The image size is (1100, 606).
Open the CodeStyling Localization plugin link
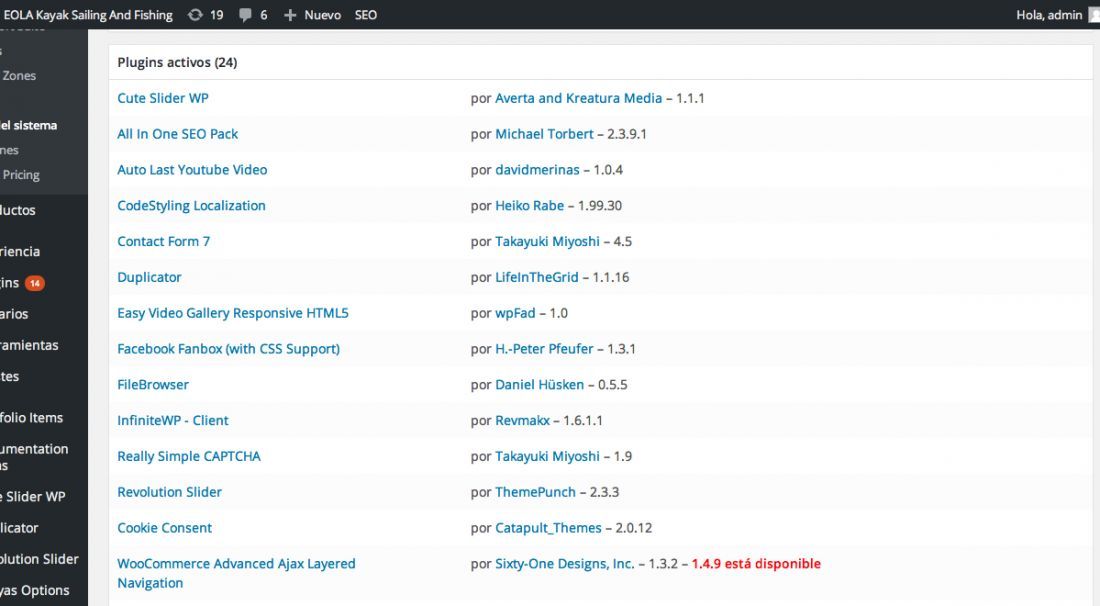pos(192,206)
